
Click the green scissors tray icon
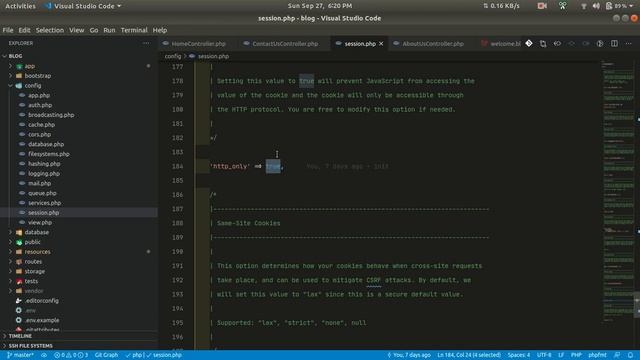tap(562, 6)
